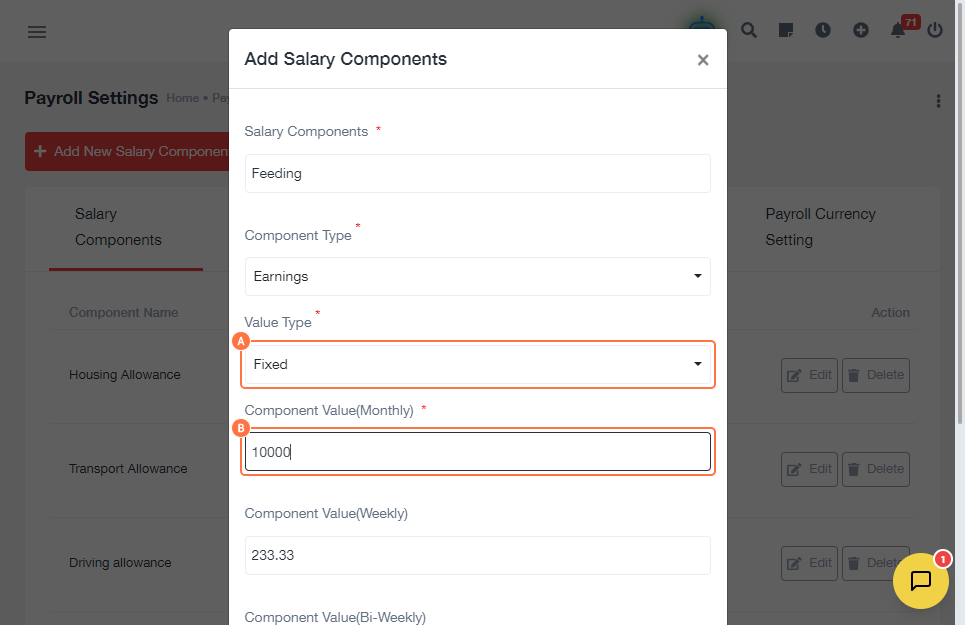Image resolution: width=965 pixels, height=625 pixels.
Task: Switch to Payroll Currency Setting tab
Action: [820, 227]
